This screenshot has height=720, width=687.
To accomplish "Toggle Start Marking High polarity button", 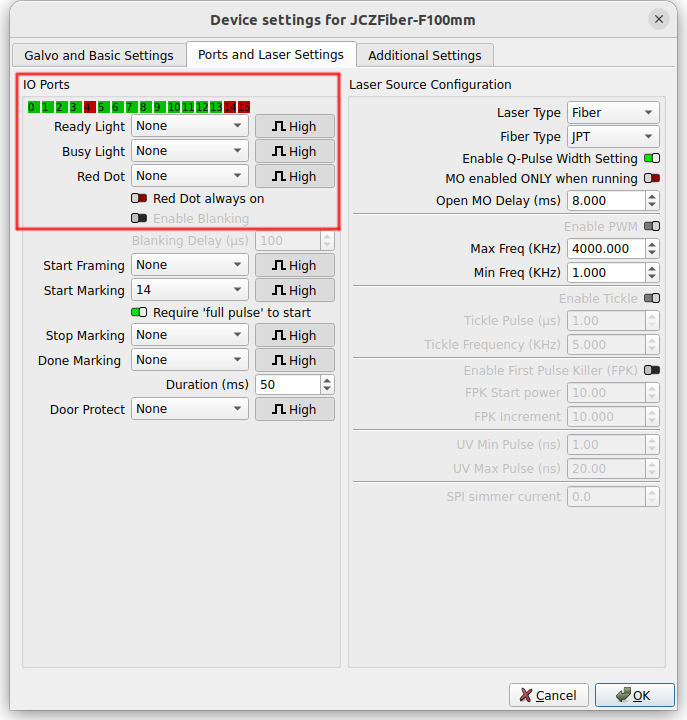I will (295, 290).
